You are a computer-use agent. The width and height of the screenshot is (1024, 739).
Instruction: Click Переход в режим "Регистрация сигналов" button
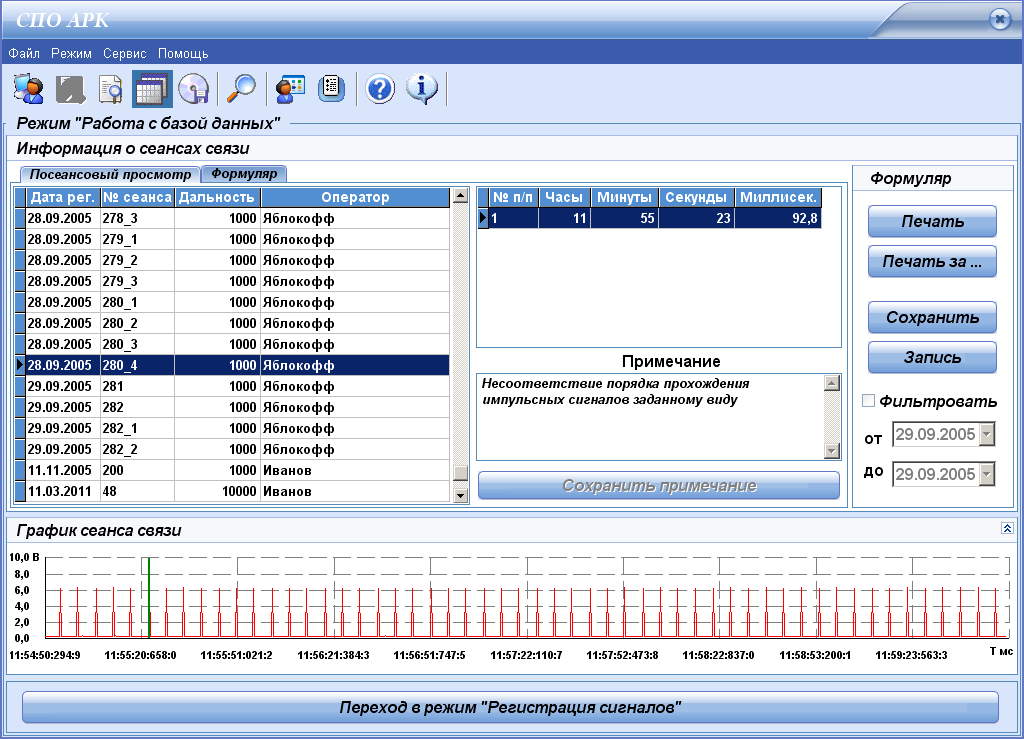pos(510,707)
